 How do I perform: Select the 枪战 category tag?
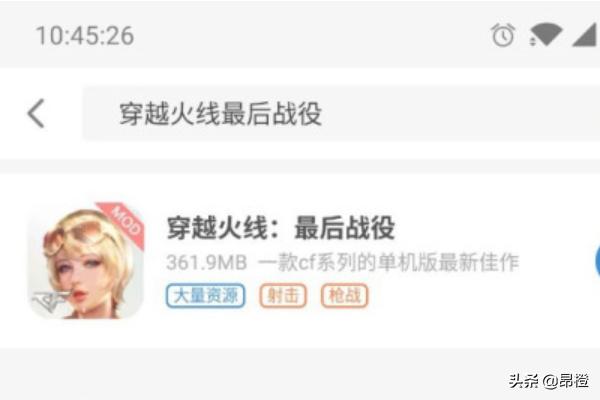(x=344, y=296)
